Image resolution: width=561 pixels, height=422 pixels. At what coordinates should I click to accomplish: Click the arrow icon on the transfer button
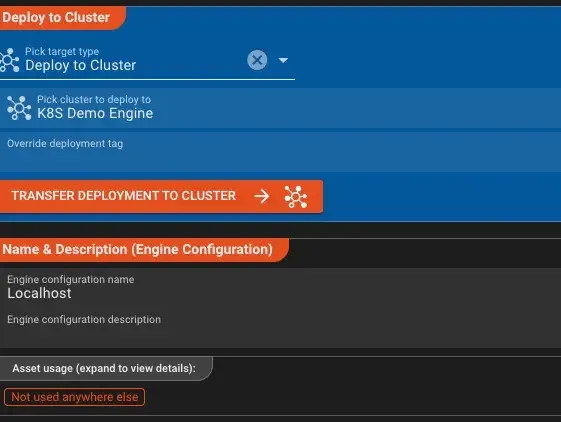(x=262, y=196)
